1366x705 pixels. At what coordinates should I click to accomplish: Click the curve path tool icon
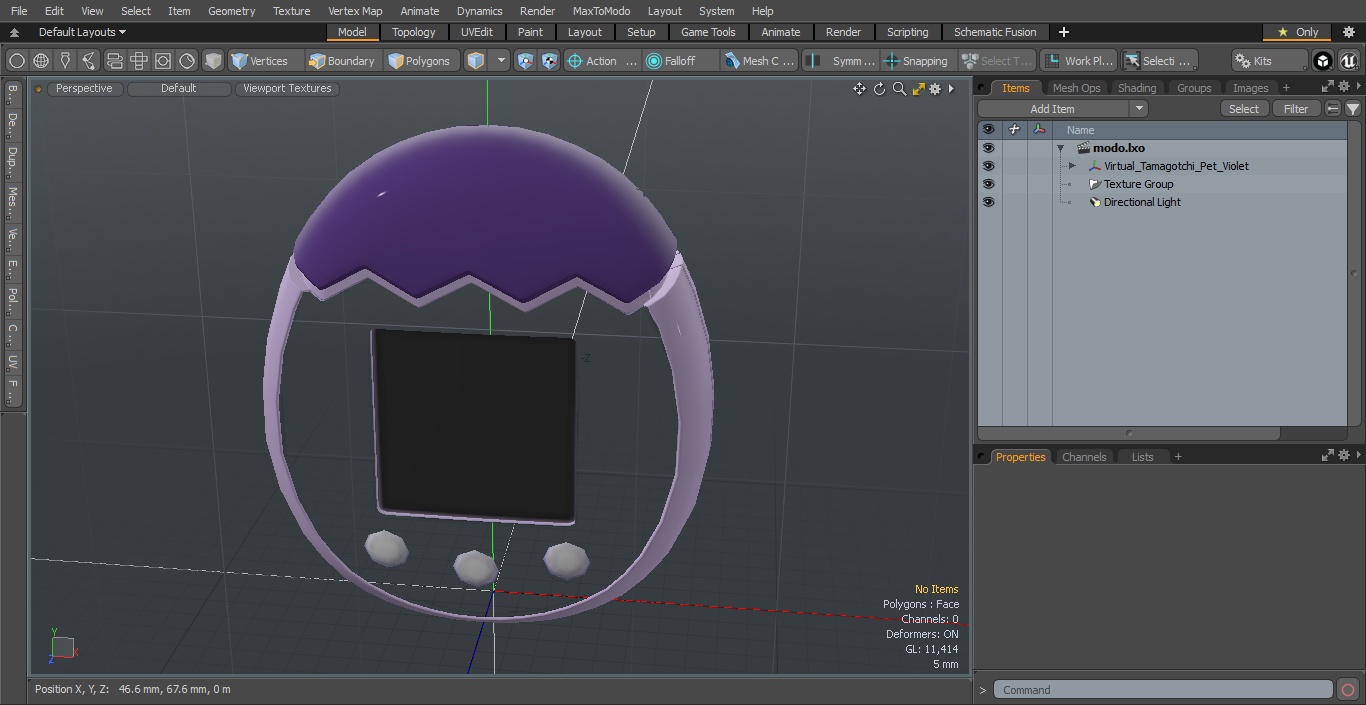point(89,61)
